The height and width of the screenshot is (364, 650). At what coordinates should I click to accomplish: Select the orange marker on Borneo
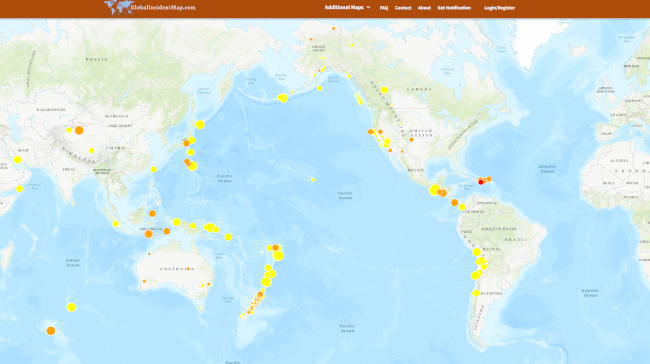coord(152,214)
